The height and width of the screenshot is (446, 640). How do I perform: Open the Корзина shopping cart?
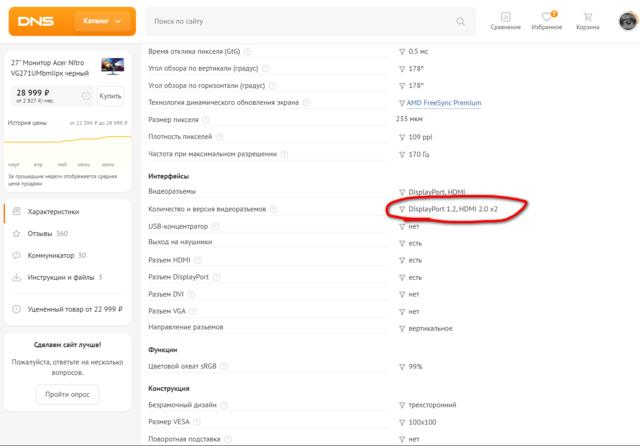[587, 21]
